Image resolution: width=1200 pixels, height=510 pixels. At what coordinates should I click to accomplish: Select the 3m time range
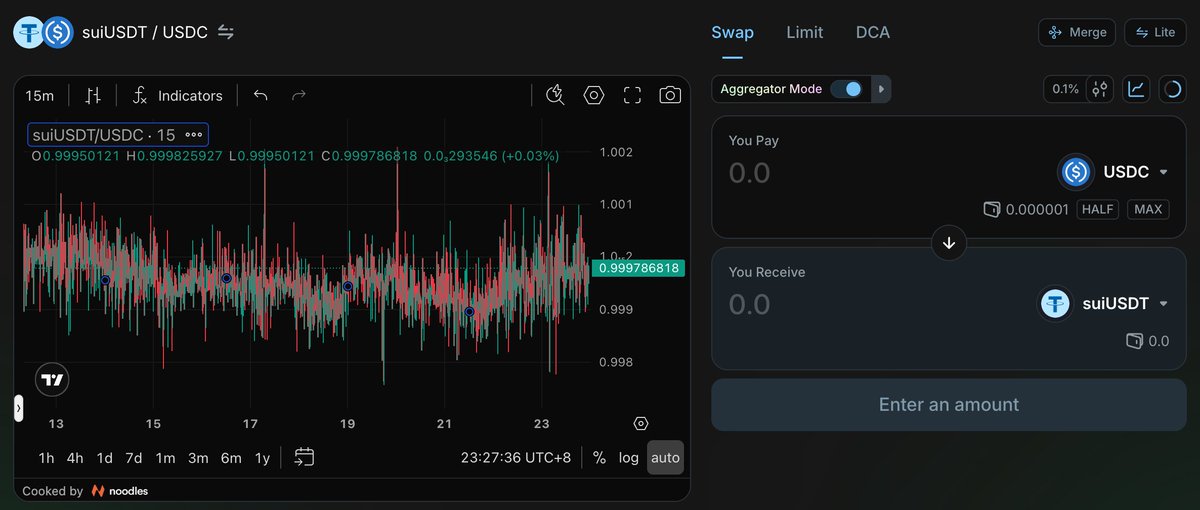click(198, 458)
